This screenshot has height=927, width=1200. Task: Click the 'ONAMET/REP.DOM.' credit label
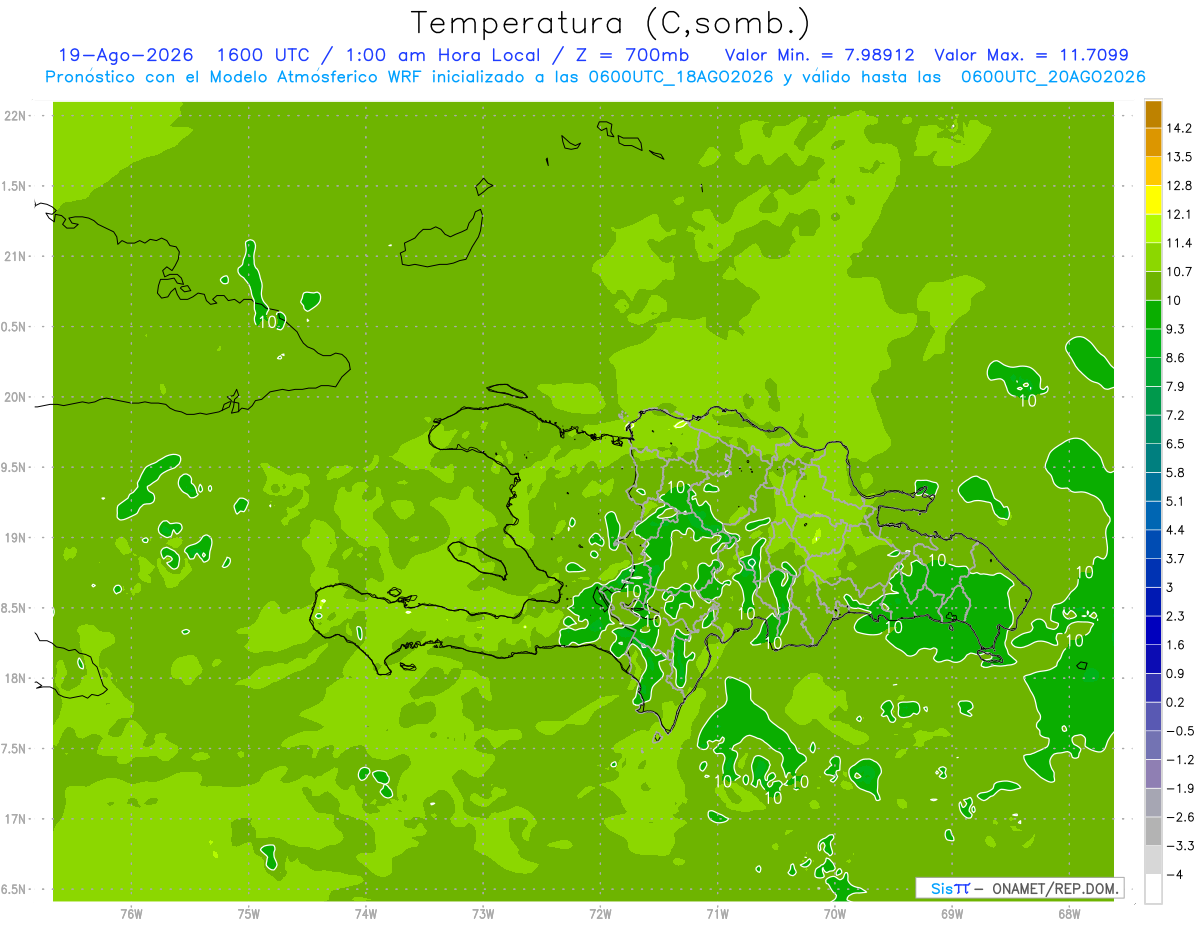pos(1057,888)
